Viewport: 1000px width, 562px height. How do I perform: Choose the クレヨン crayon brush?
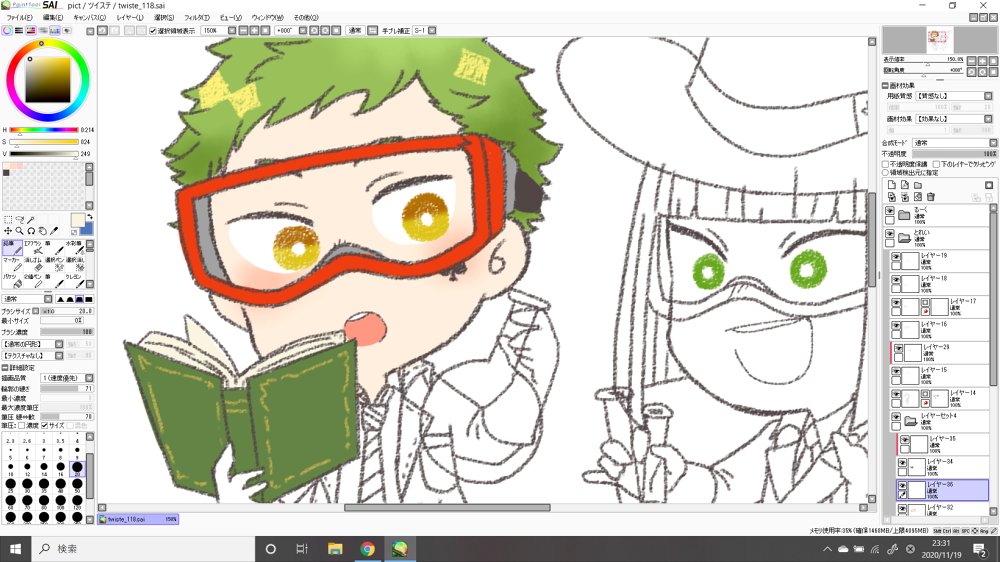coord(75,280)
